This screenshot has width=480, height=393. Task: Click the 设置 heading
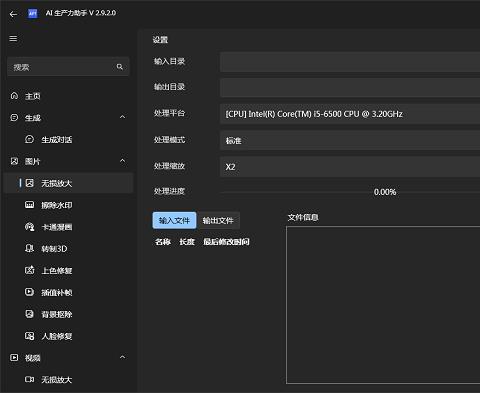pos(160,40)
